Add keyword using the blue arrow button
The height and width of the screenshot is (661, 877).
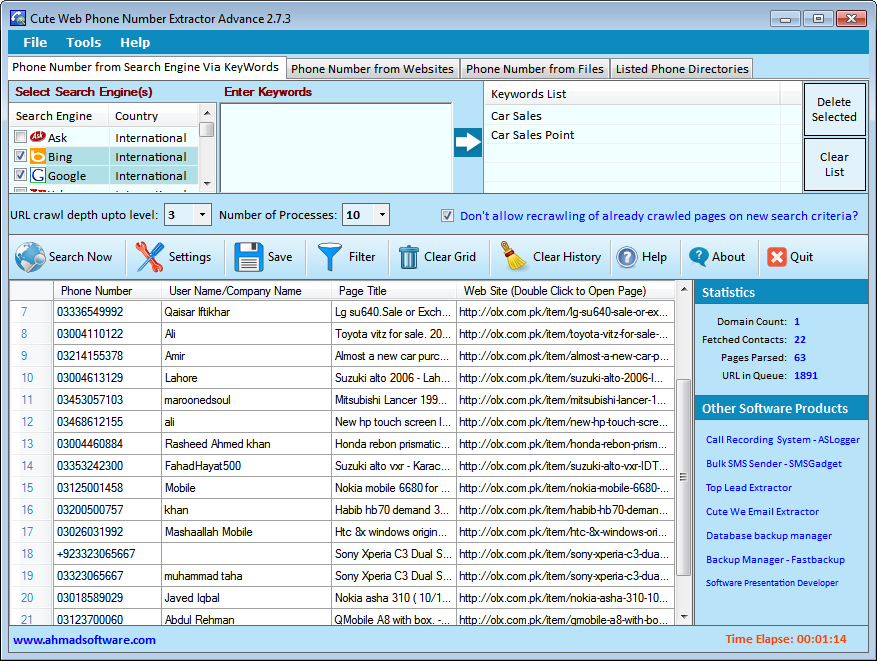pyautogui.click(x=468, y=142)
